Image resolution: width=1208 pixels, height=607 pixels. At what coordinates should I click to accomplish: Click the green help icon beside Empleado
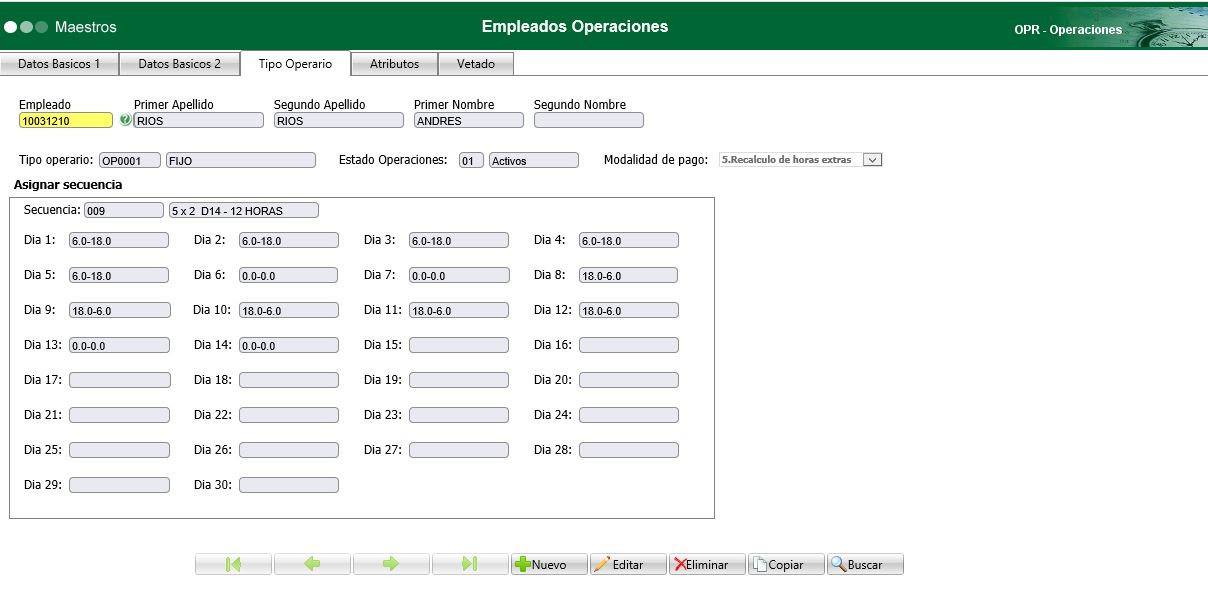[x=125, y=120]
